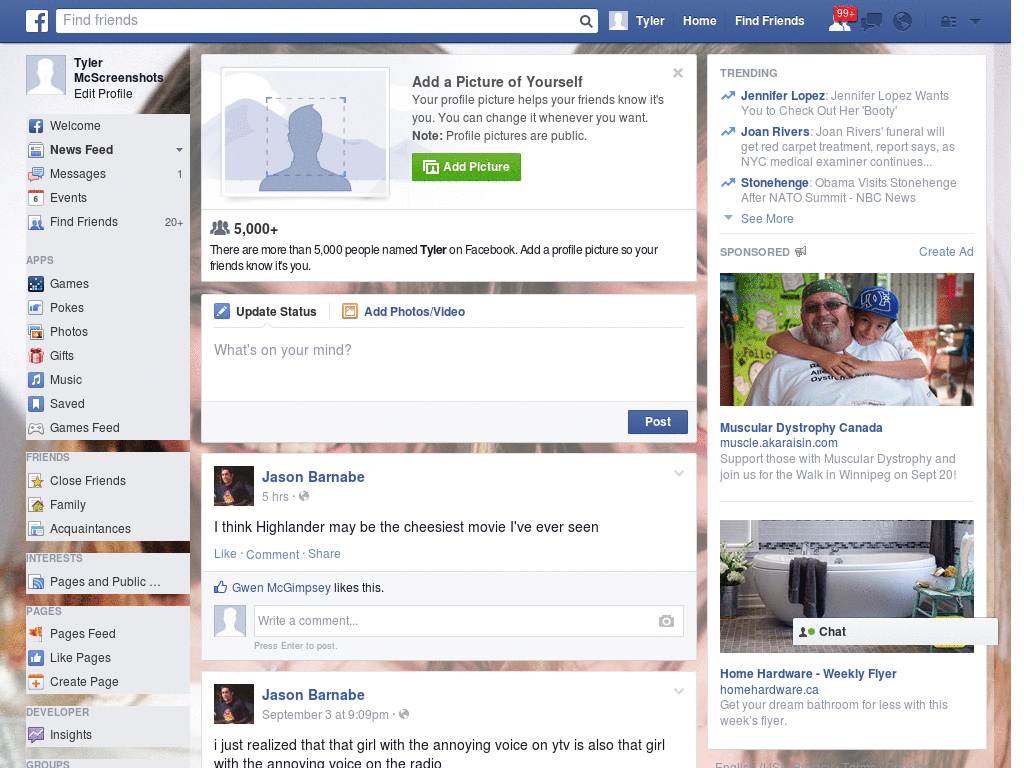Click Jason Barnabe avatar on Highlander post

[234, 486]
